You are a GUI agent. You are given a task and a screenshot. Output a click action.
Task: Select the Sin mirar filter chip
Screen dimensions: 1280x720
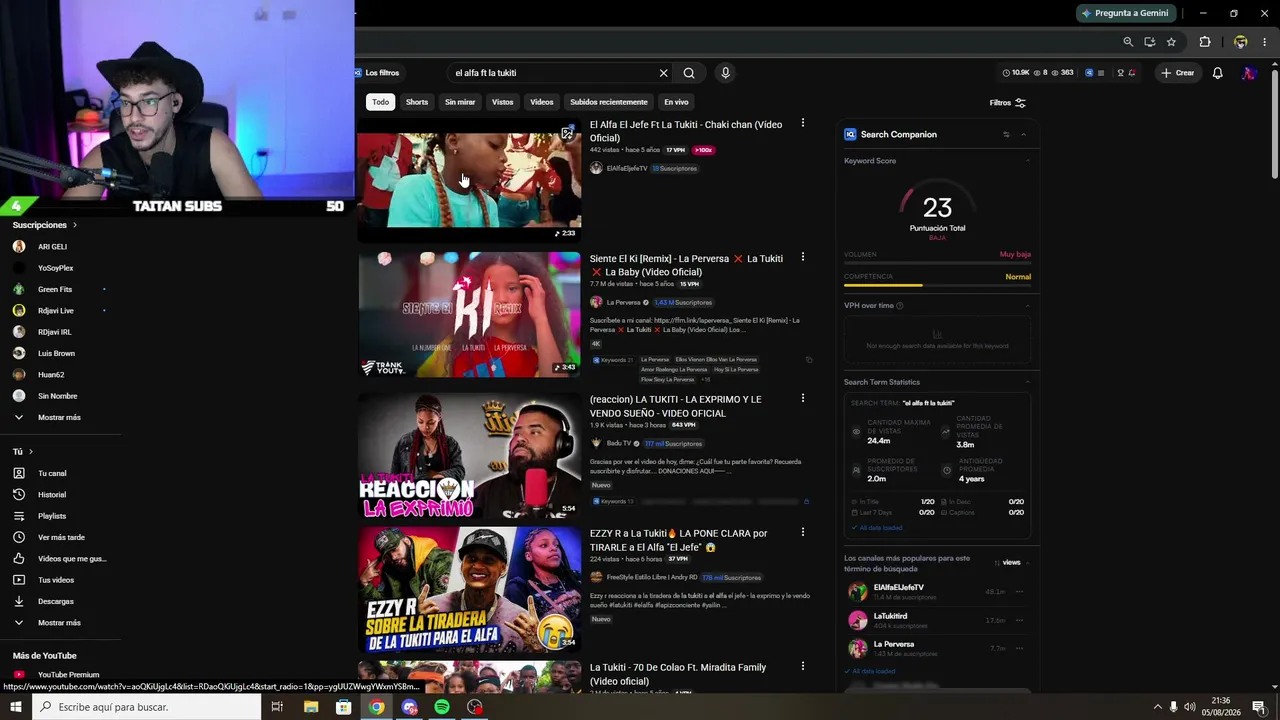tap(460, 102)
